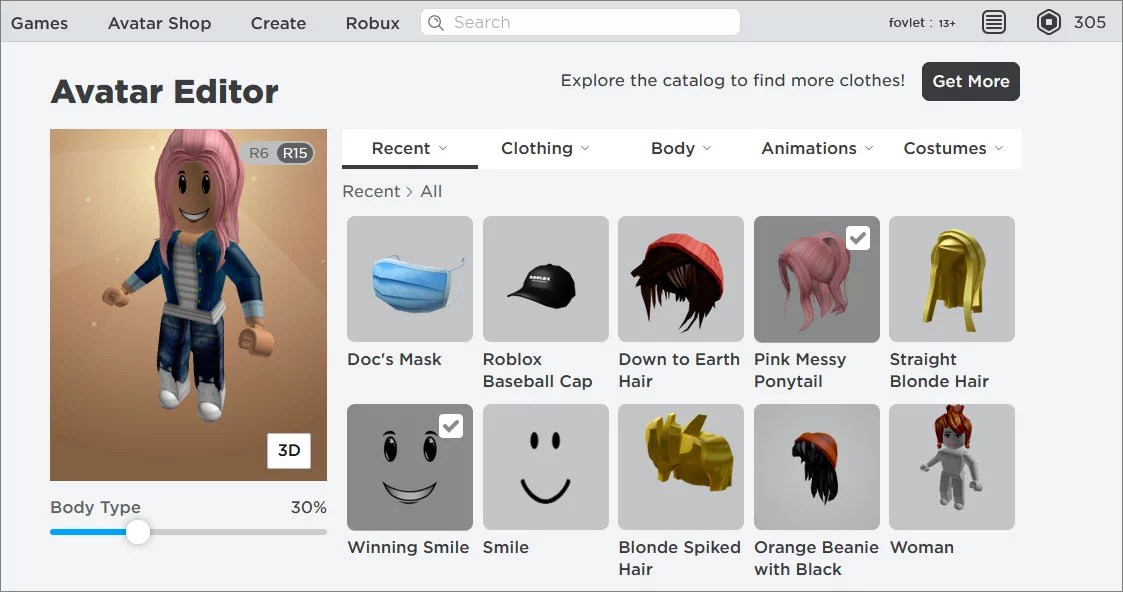The image size is (1123, 592).
Task: Switch the avatar to R6 mode
Action: coord(258,152)
